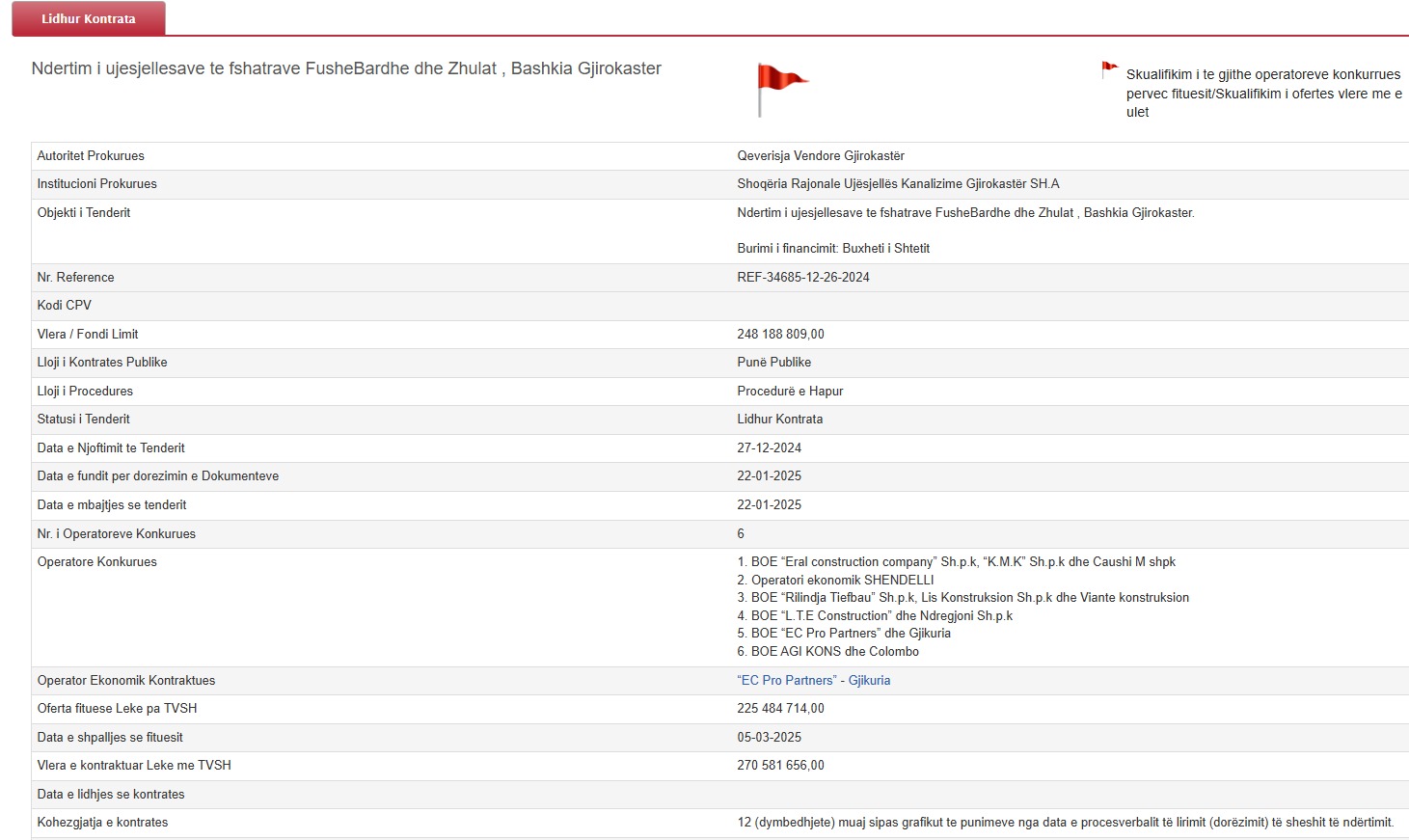Click the Data e lidhjes se kontrates label
1409x840 pixels.
coord(111,794)
